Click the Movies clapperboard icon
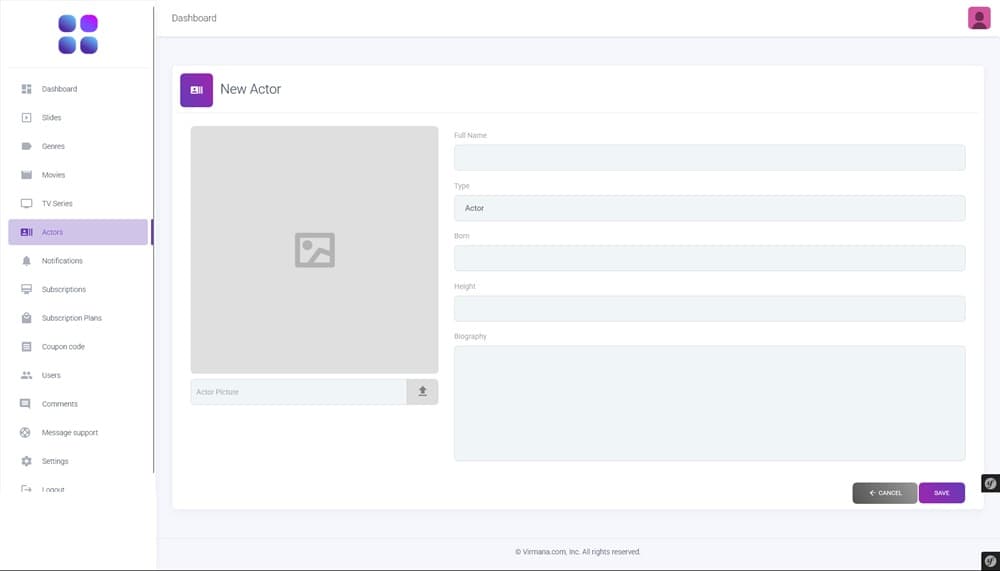This screenshot has height=571, width=1000. pos(27,175)
